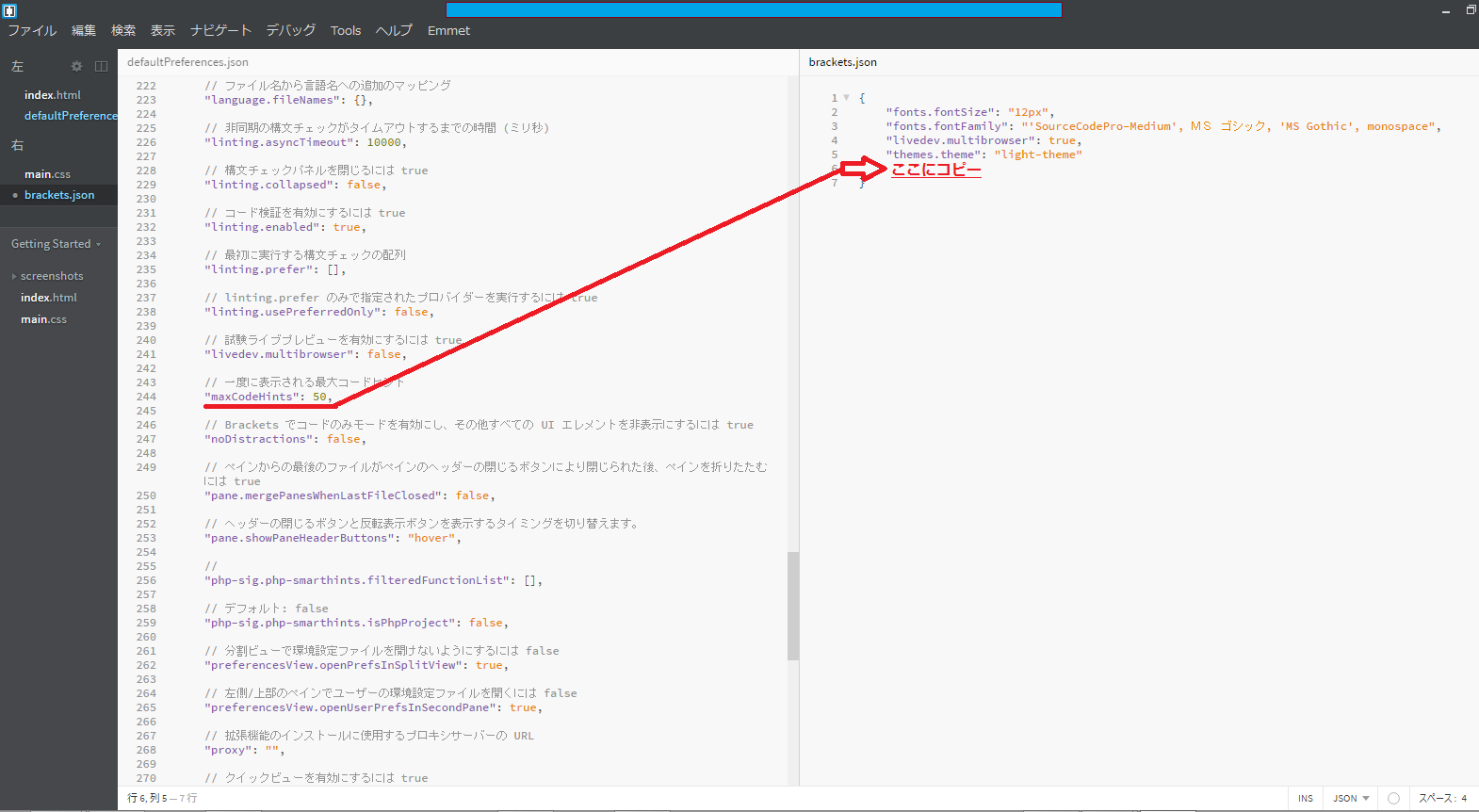Click the 右 pane heading in sidebar
The height and width of the screenshot is (812, 1479).
coord(18,146)
